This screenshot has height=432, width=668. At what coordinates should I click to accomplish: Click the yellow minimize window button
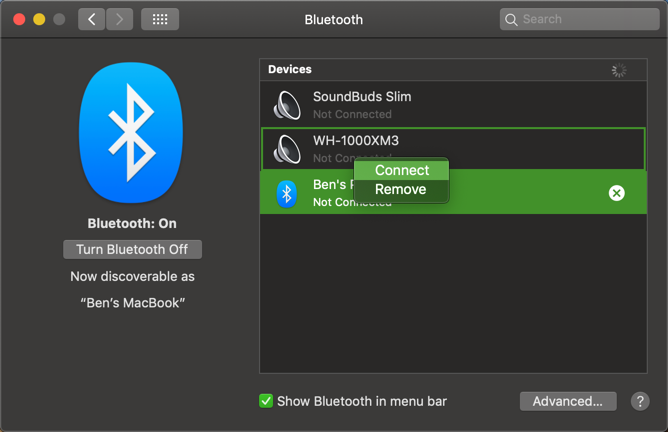[x=39, y=19]
